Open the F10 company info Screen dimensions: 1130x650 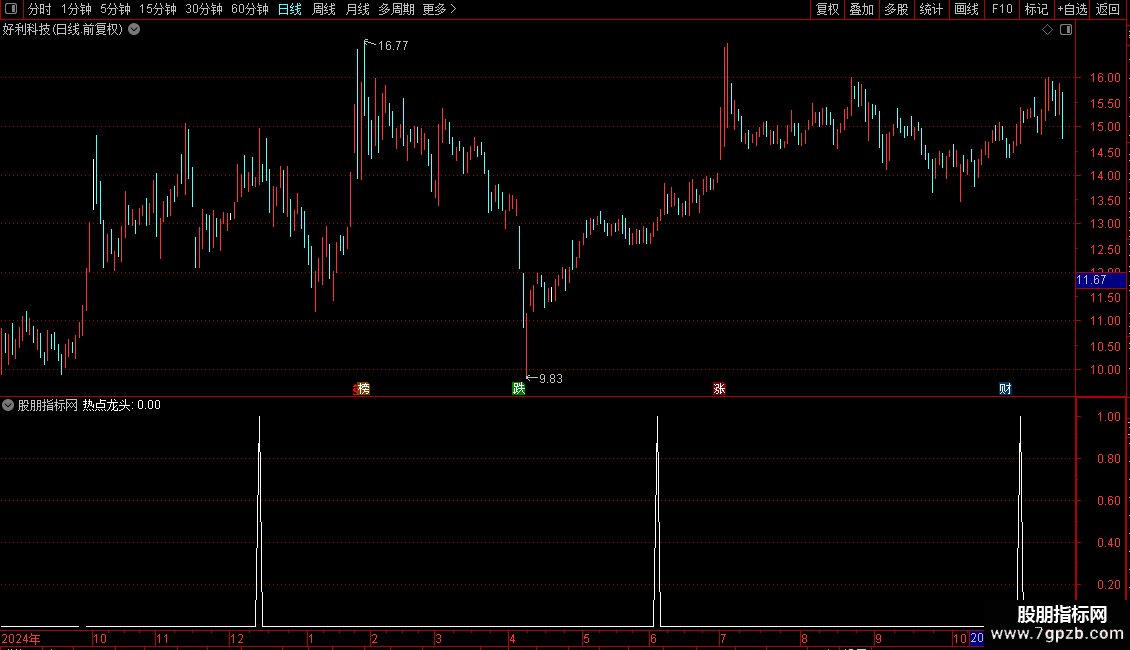click(1002, 9)
